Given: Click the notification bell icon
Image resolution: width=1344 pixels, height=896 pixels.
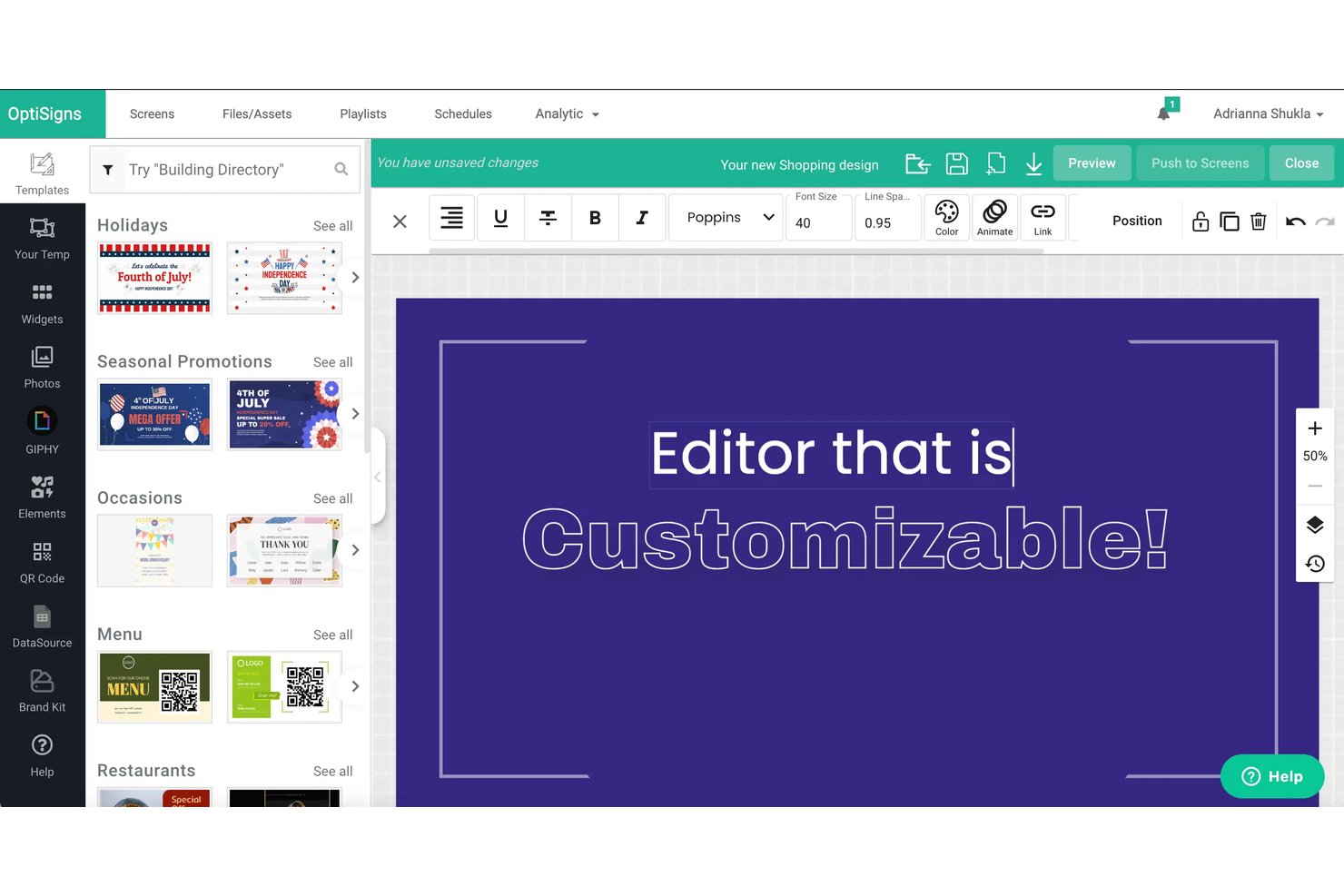Looking at the screenshot, I should 1164,113.
